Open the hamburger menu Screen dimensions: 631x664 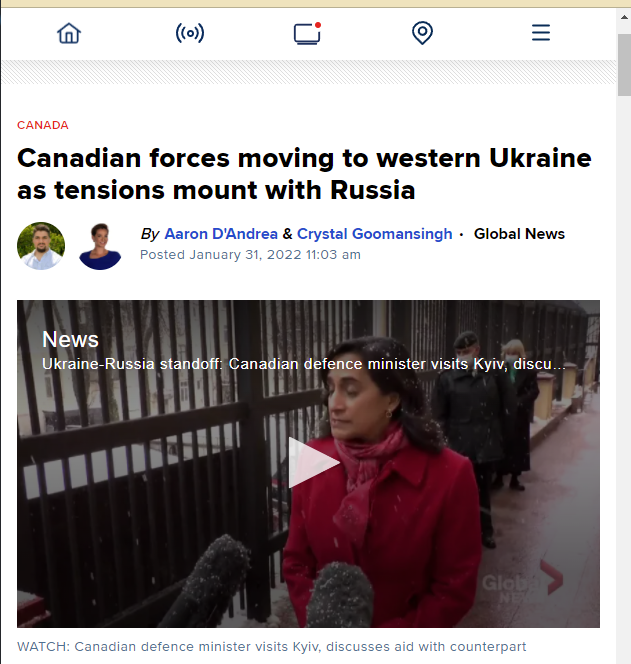541,33
